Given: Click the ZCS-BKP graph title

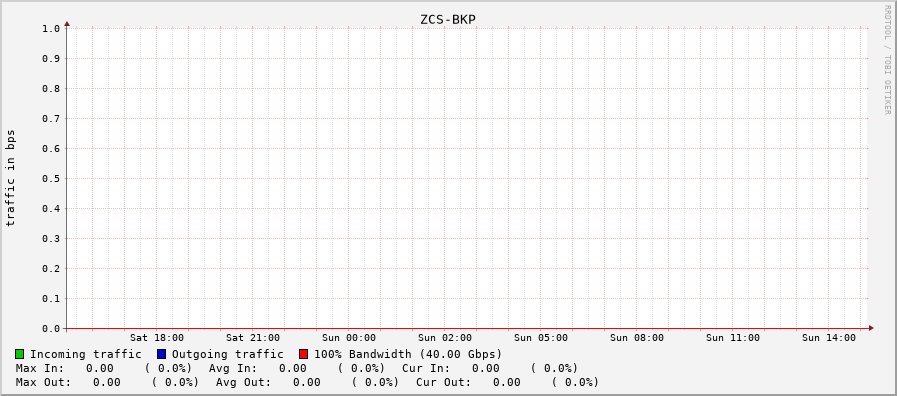Looking at the screenshot, I should click(x=448, y=19).
